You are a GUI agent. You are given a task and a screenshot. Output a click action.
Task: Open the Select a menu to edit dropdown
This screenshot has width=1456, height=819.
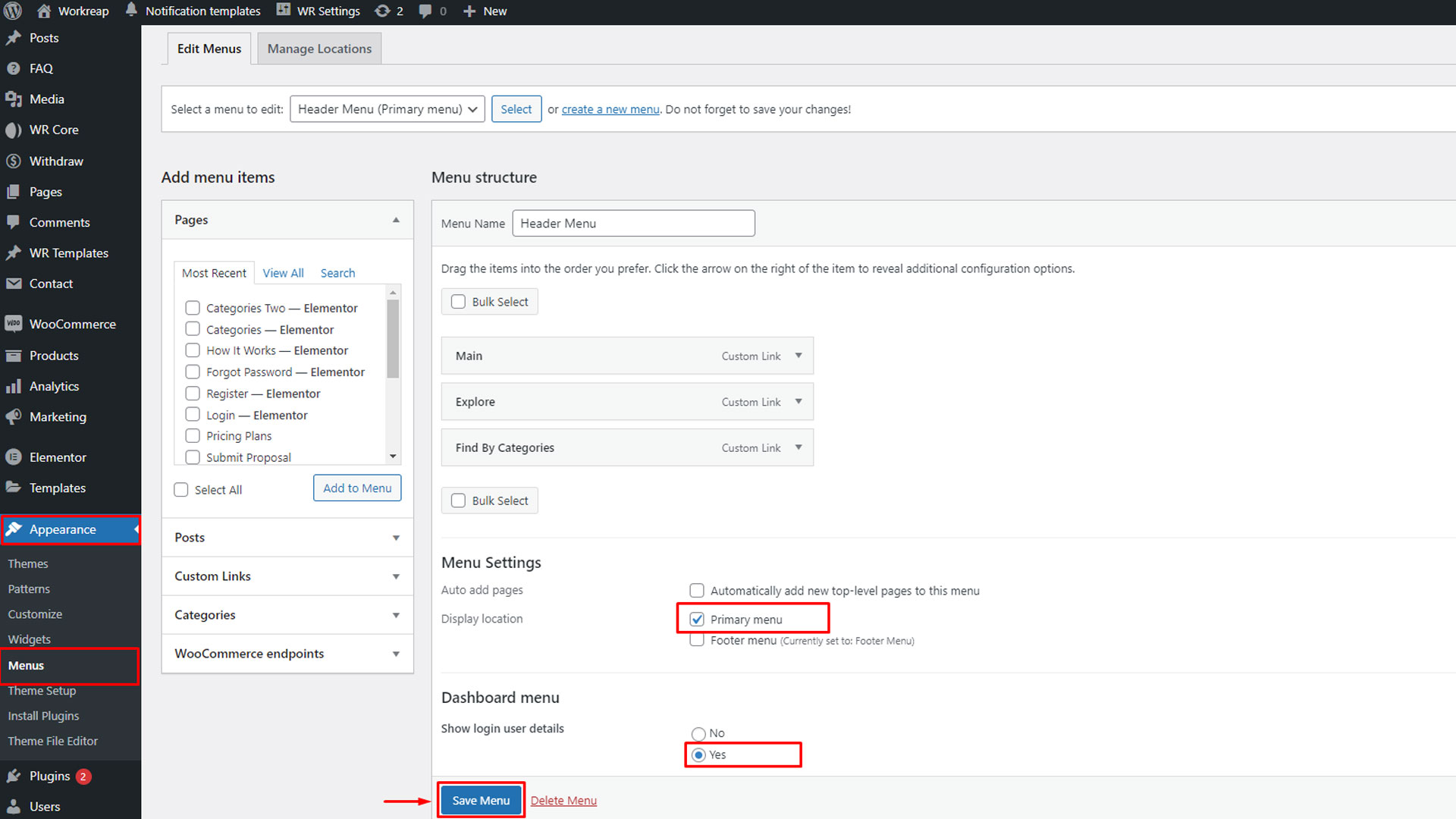pyautogui.click(x=387, y=109)
